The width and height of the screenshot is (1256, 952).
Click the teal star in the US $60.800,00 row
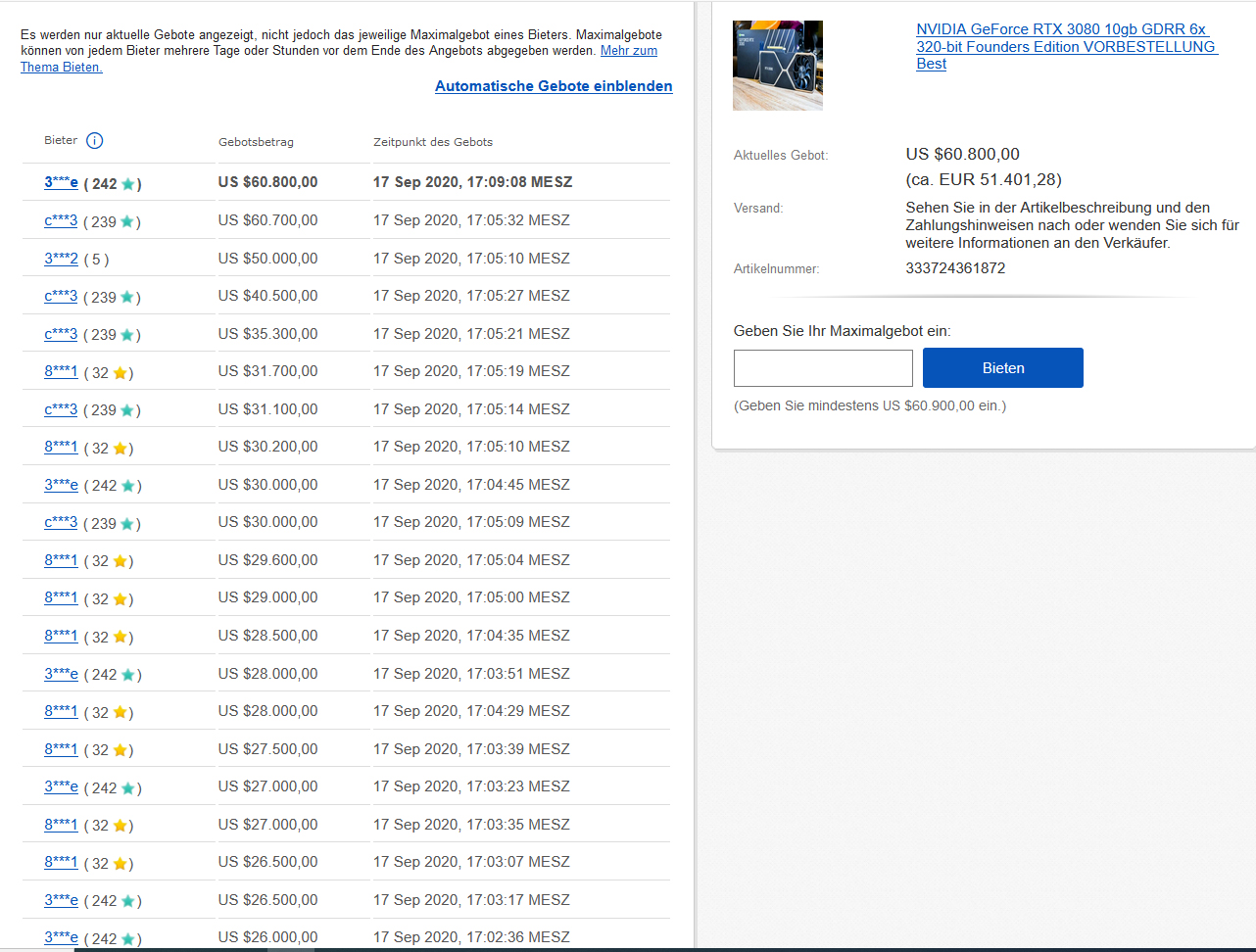click(x=127, y=184)
